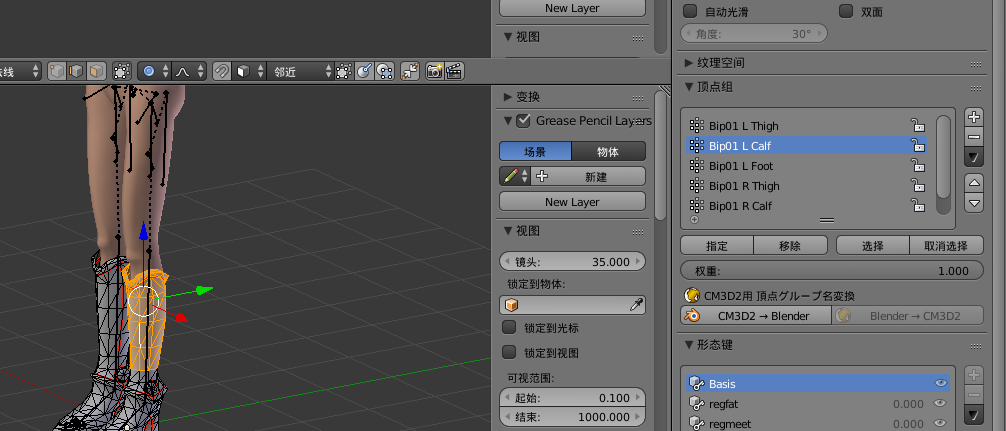Click 移除 remove button

(x=790, y=246)
